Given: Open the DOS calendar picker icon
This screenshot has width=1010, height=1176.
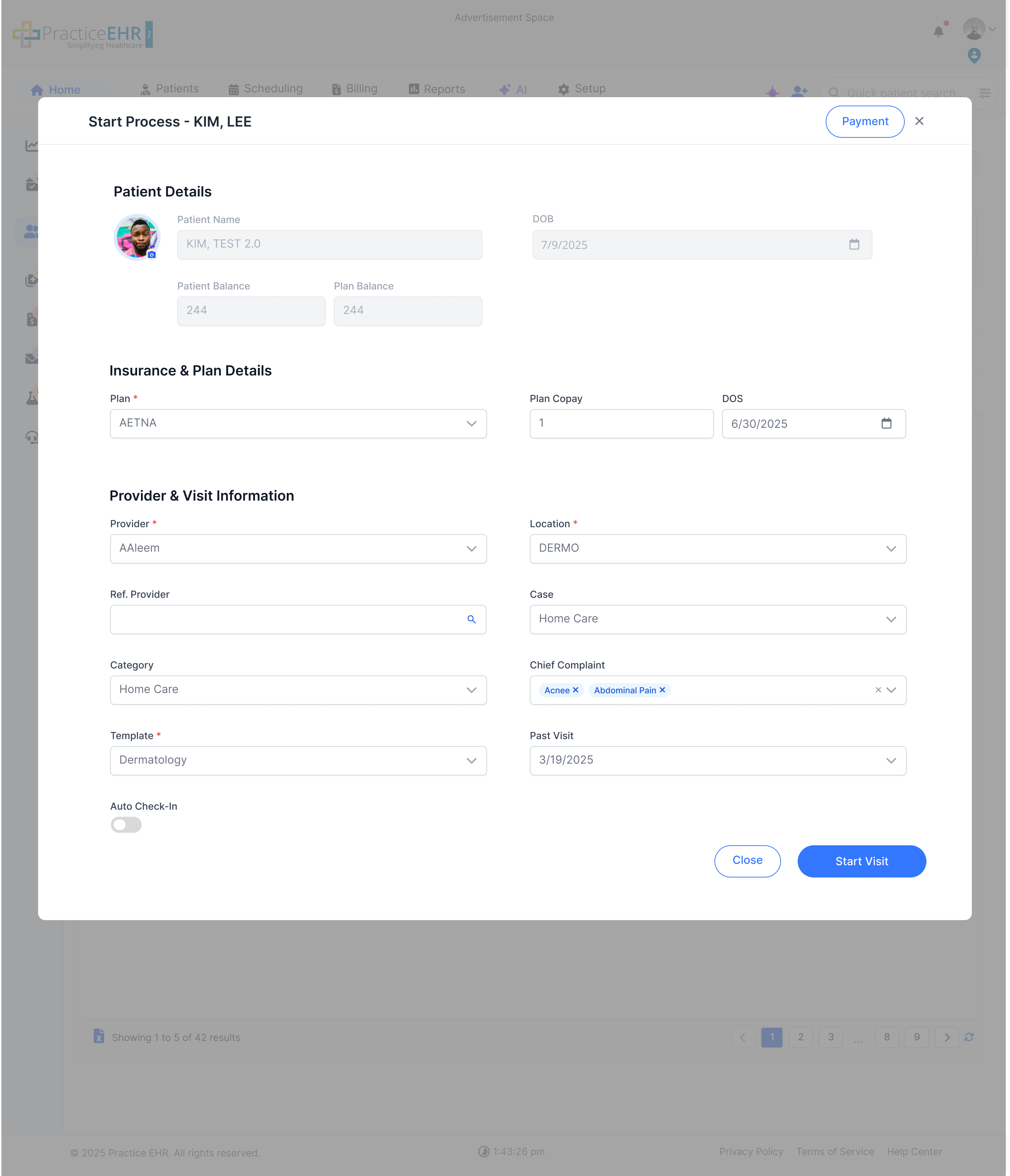Looking at the screenshot, I should coord(887,423).
